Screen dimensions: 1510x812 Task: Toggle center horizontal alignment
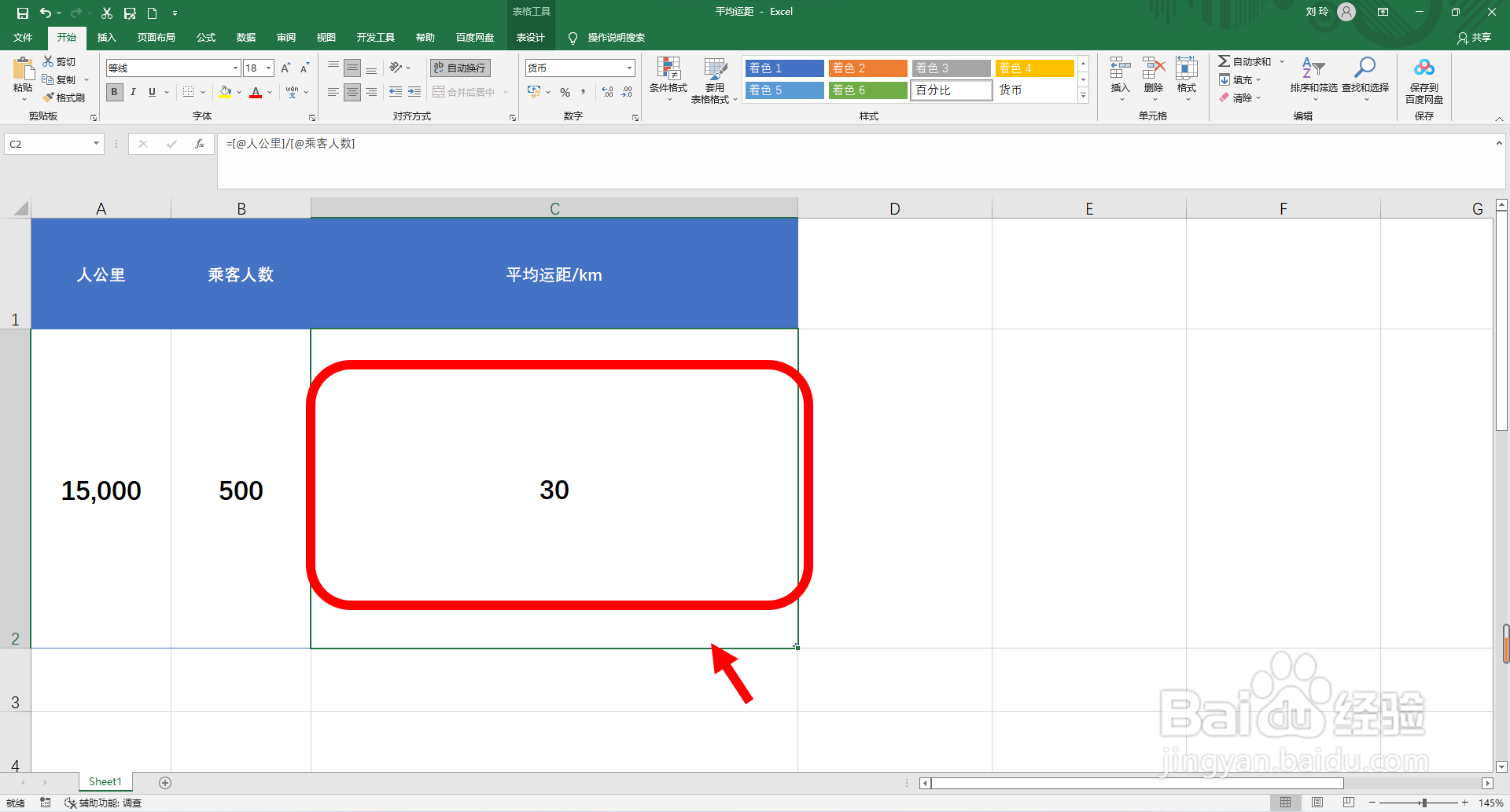tap(352, 92)
